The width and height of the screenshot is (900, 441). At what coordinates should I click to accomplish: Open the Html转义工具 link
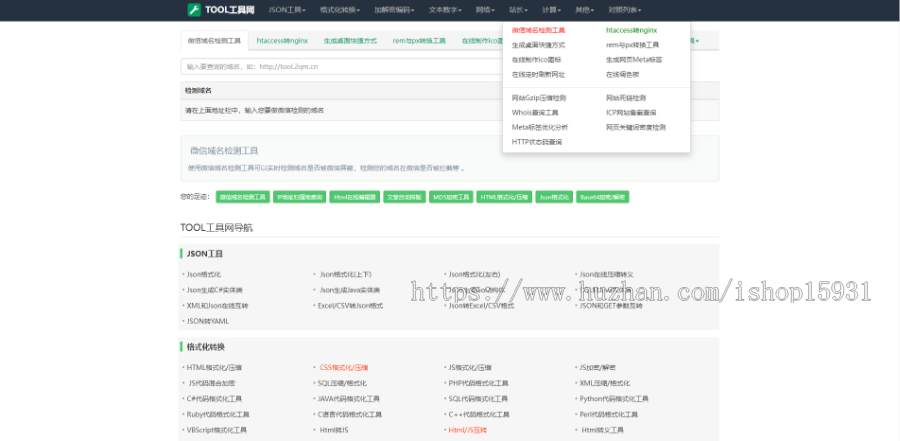602,430
